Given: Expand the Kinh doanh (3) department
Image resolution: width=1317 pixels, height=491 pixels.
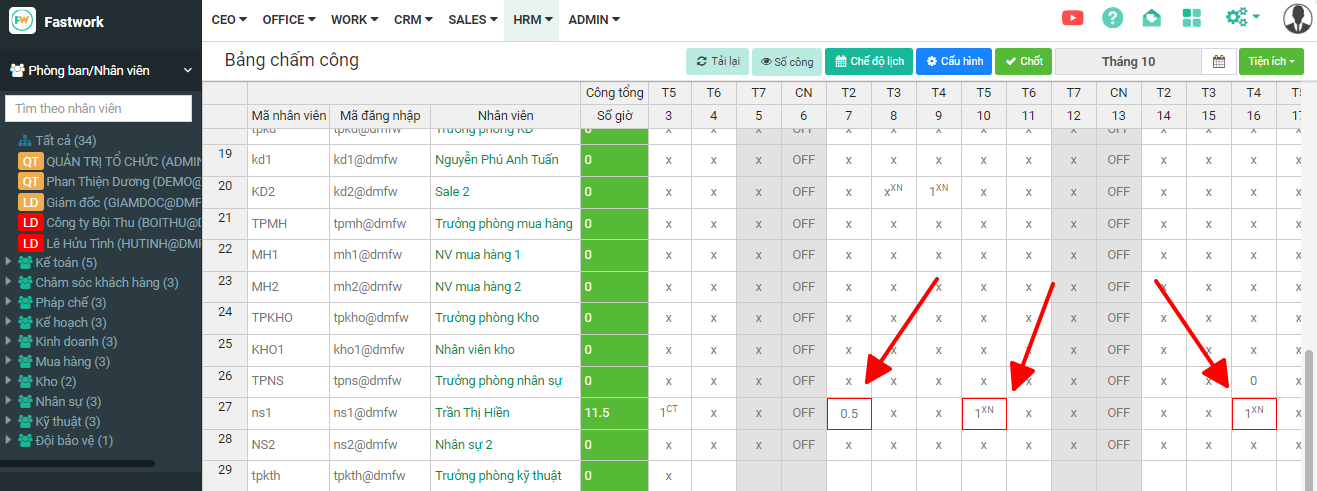Looking at the screenshot, I should coord(10,342).
